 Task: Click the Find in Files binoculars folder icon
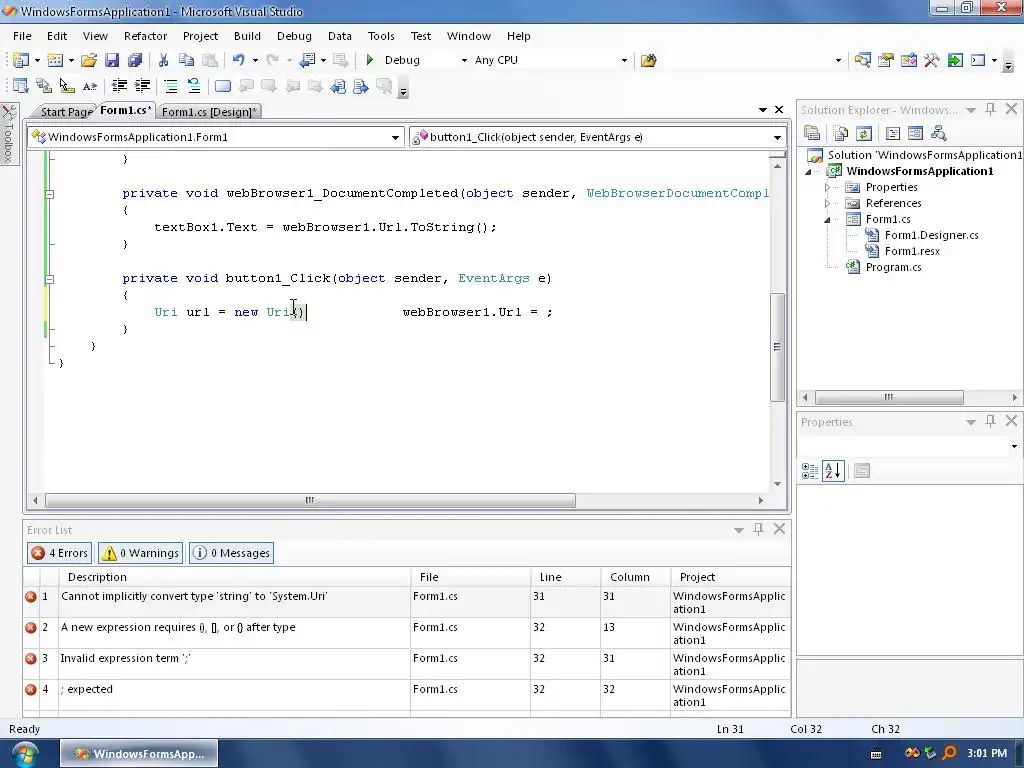tap(648, 60)
